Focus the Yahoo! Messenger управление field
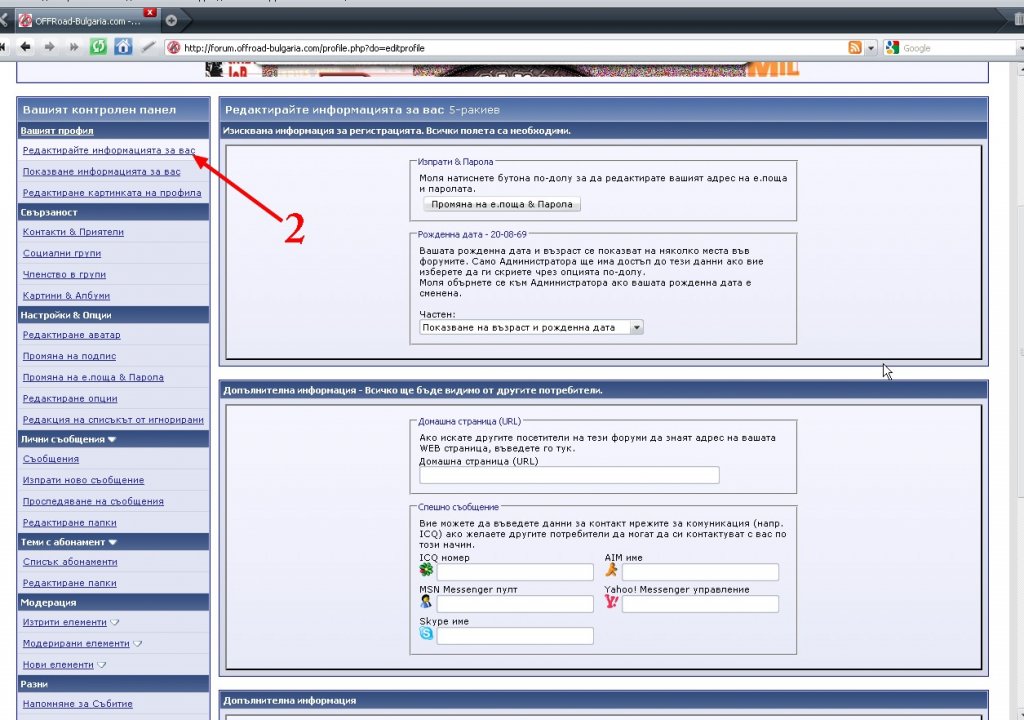1024x720 pixels. (700, 604)
